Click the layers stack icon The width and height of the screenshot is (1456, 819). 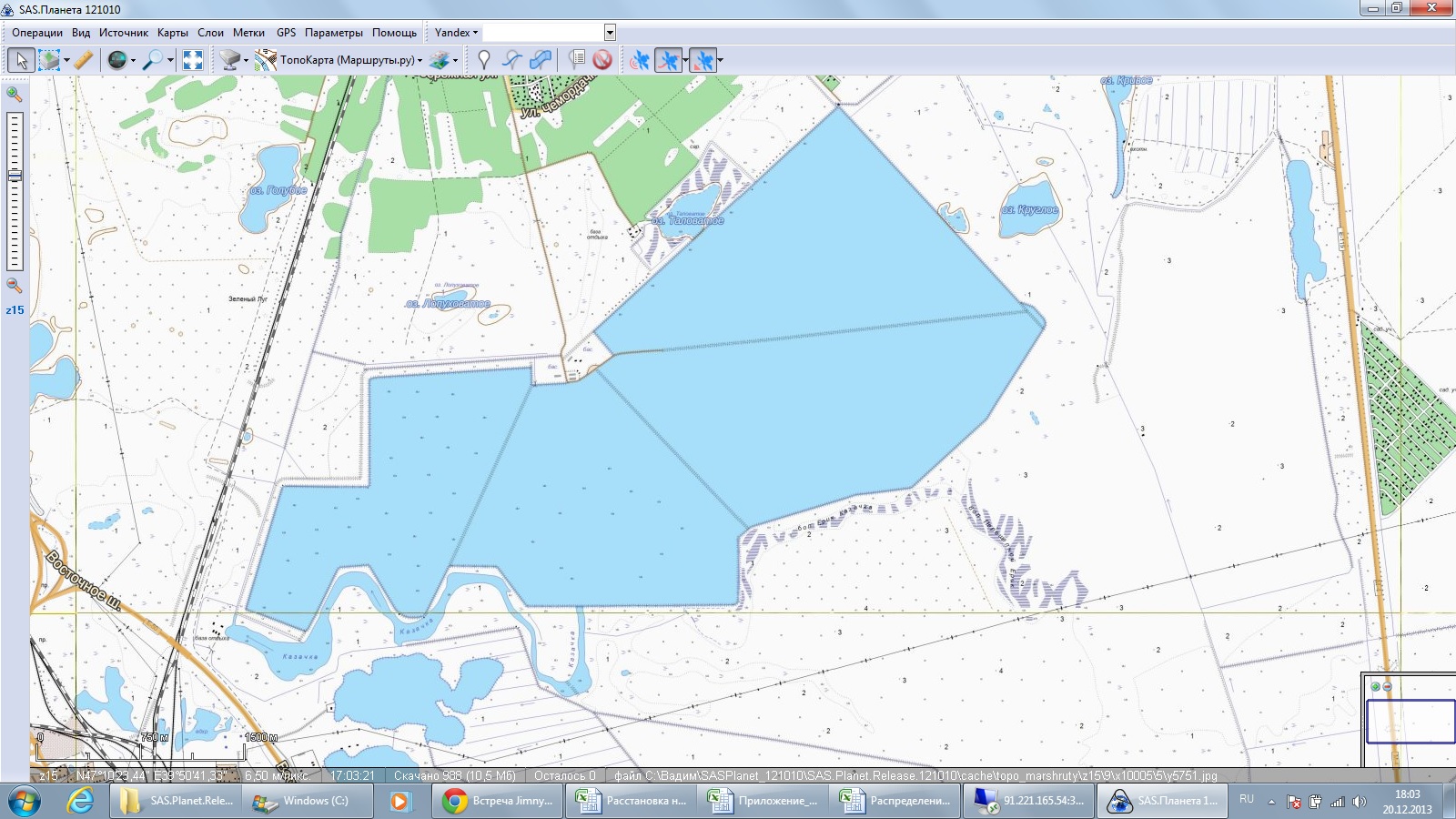pyautogui.click(x=440, y=60)
